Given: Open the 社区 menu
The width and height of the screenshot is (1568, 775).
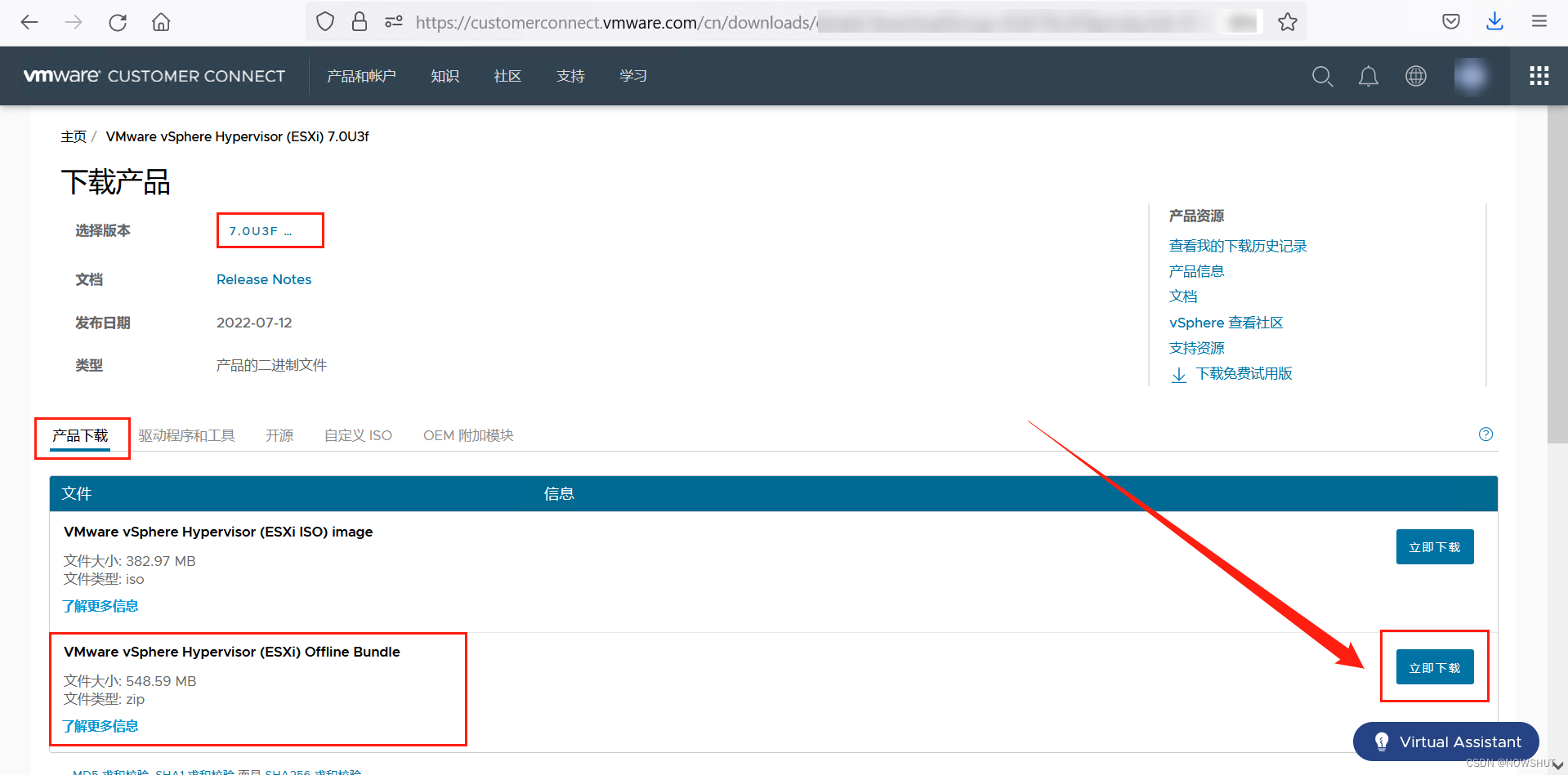Looking at the screenshot, I should (507, 76).
